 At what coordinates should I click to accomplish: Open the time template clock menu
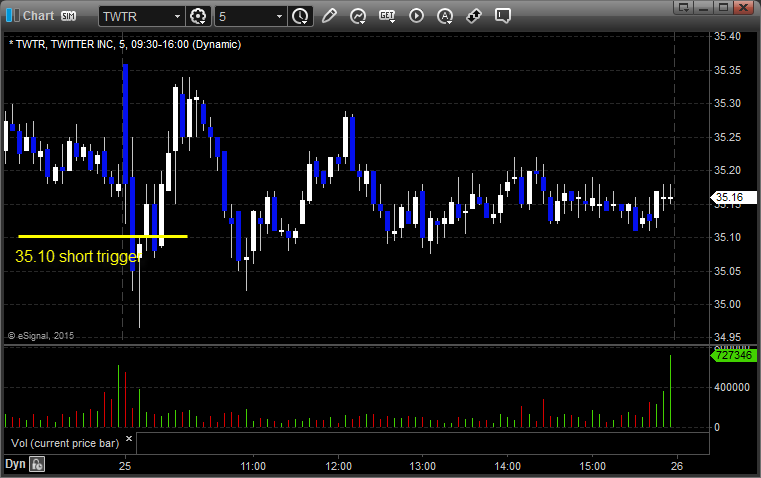(x=300, y=16)
